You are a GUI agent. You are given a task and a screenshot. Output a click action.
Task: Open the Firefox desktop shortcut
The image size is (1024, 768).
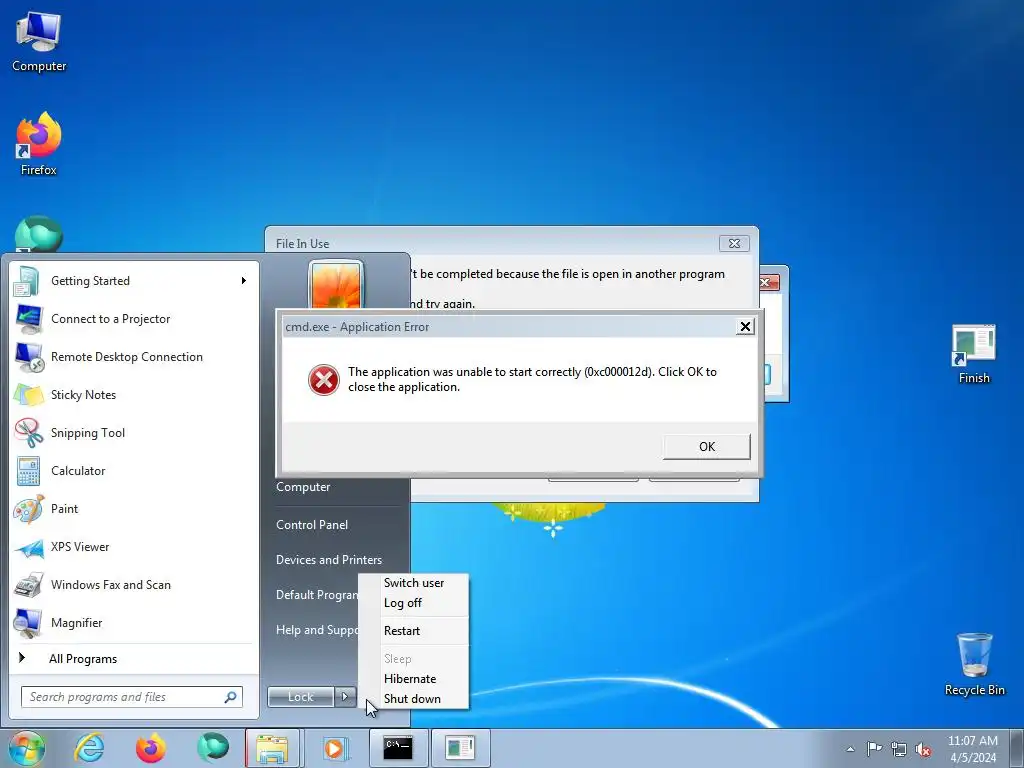39,144
